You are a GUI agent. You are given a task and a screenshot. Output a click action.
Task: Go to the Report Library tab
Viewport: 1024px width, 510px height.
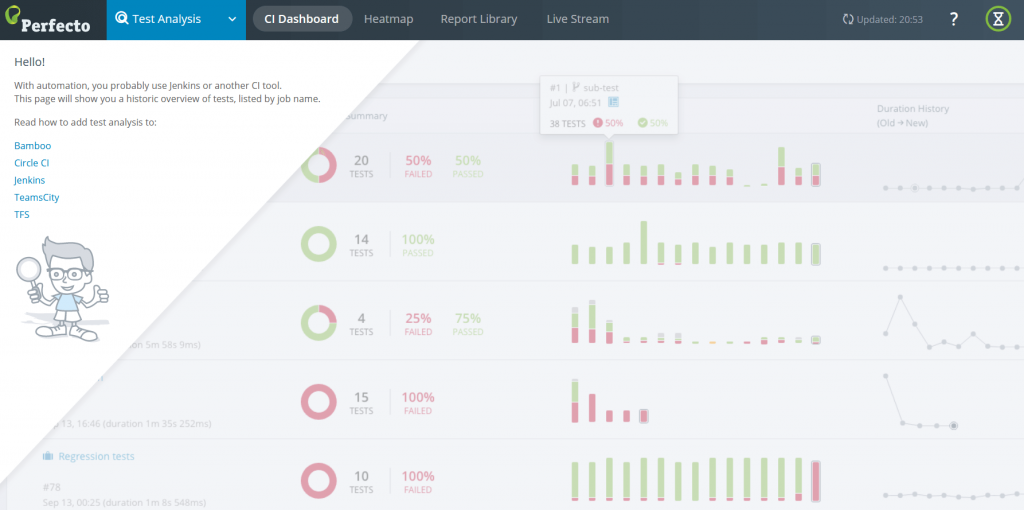pyautogui.click(x=479, y=19)
